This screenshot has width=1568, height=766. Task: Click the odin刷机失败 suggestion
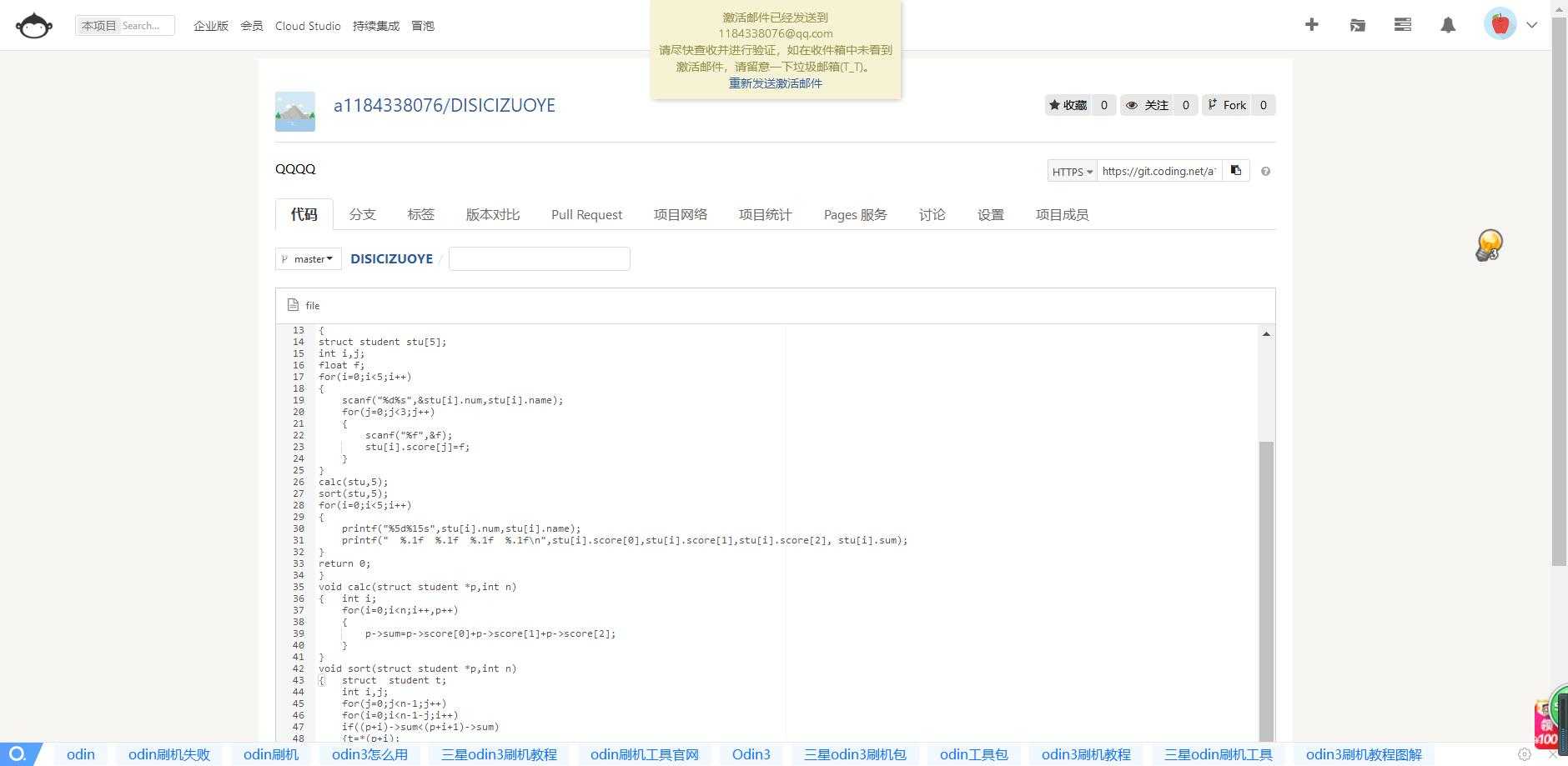(169, 754)
